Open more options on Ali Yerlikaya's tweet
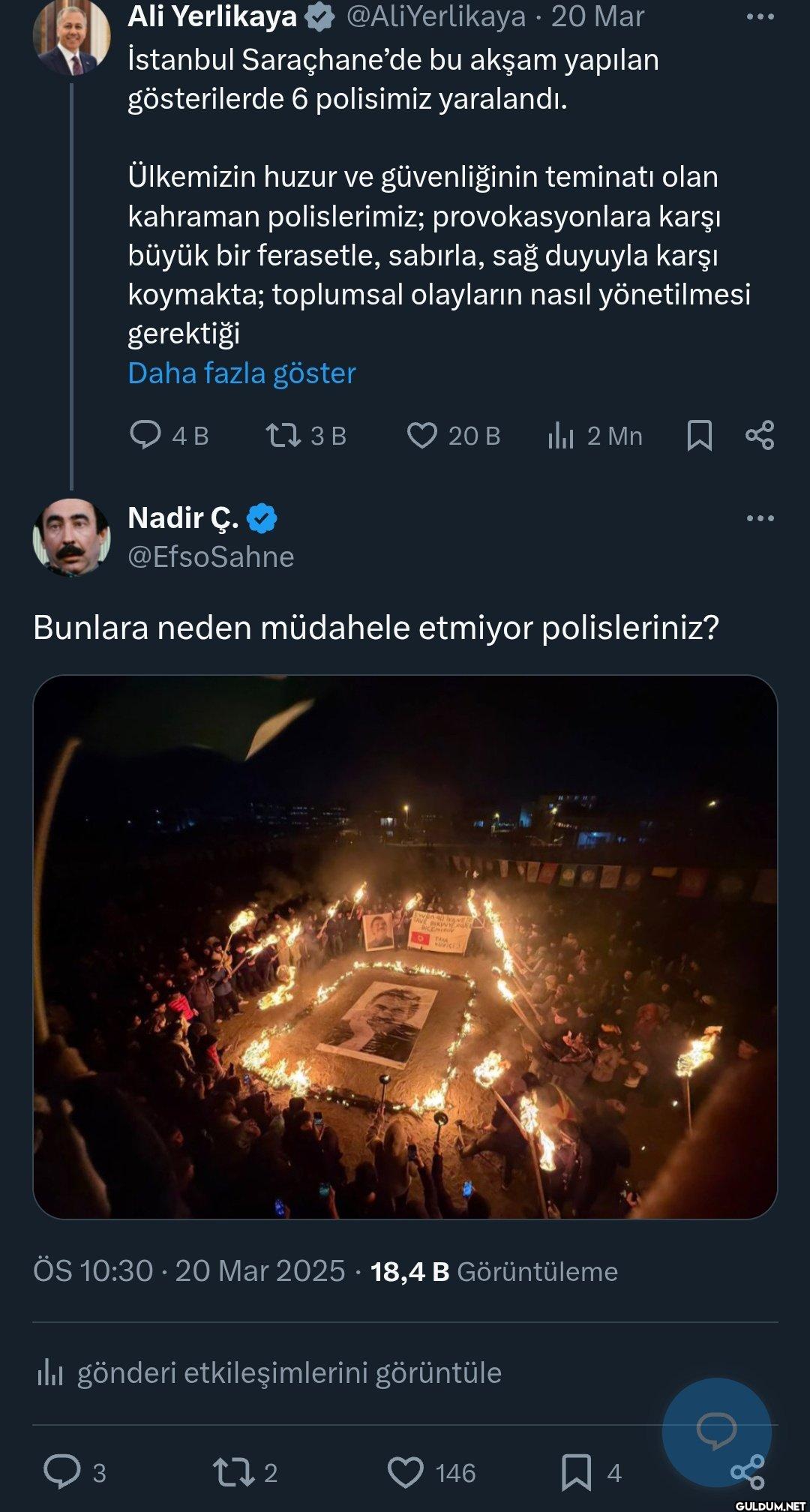Screen dimensions: 810x1512 tap(760, 16)
